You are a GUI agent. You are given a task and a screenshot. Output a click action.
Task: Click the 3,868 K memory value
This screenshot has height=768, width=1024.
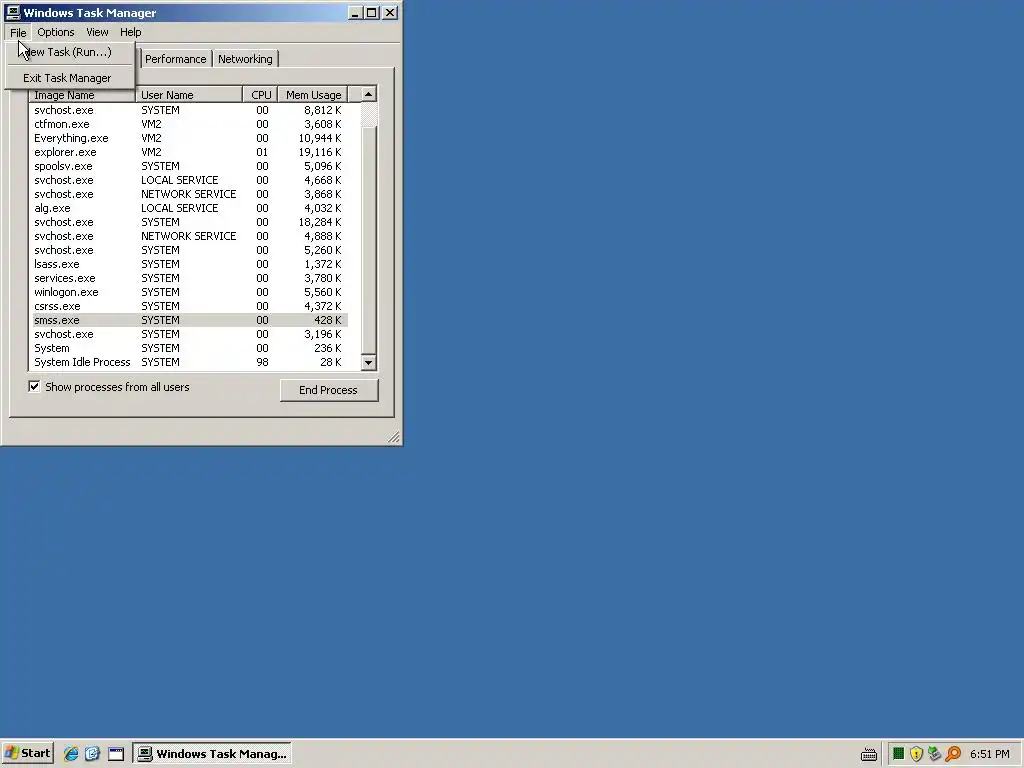(x=323, y=194)
